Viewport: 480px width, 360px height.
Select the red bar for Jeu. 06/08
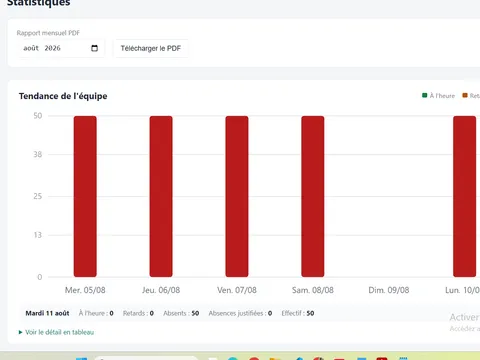click(x=161, y=196)
